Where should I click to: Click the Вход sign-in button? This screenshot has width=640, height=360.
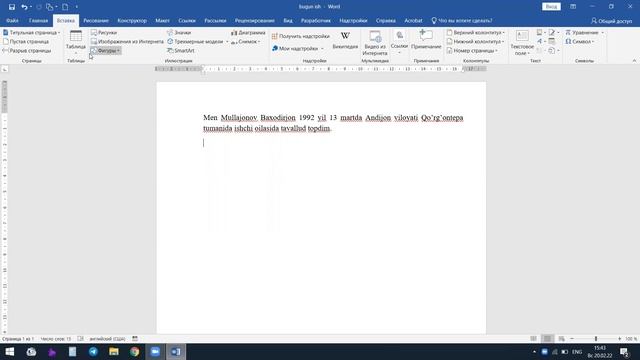(551, 7)
